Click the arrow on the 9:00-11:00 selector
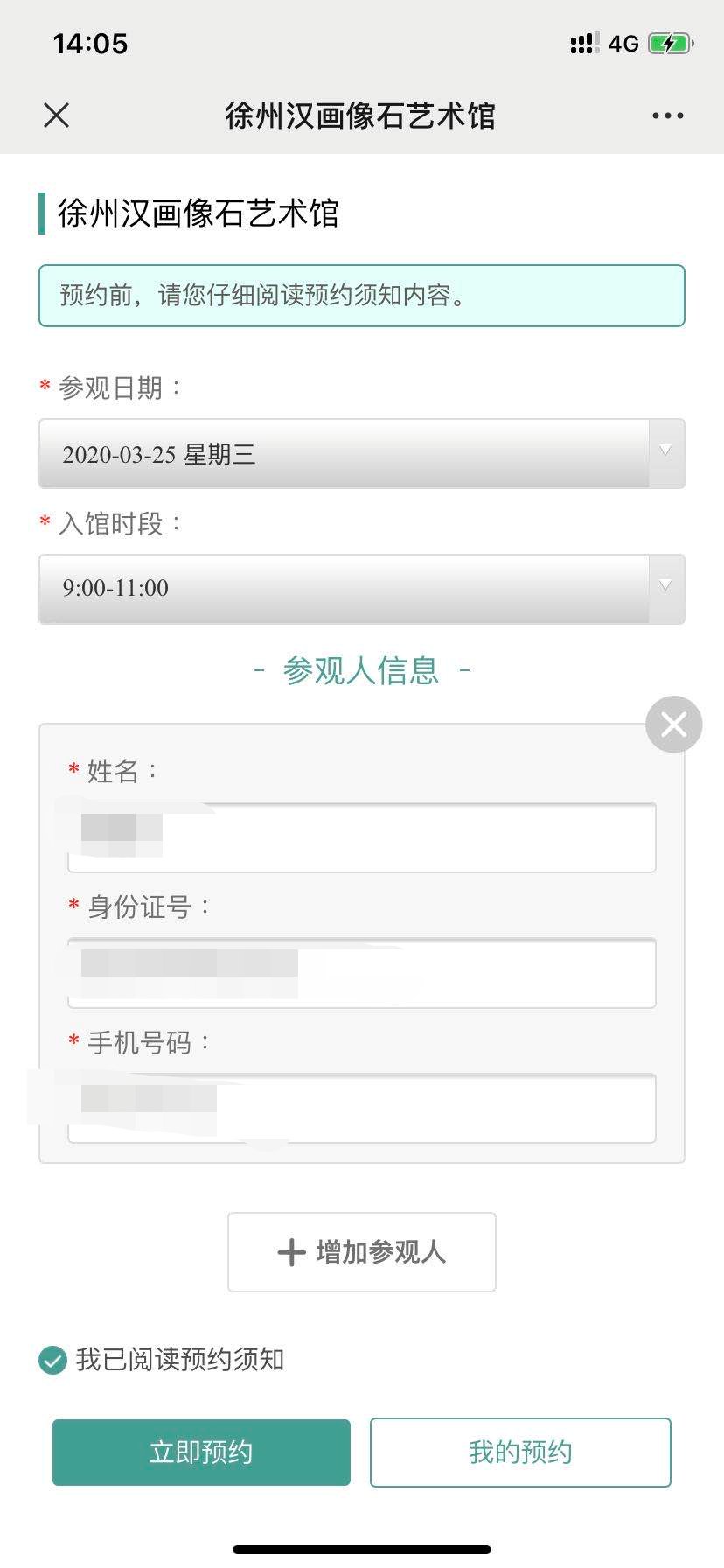This screenshot has height=1568, width=724. point(665,586)
